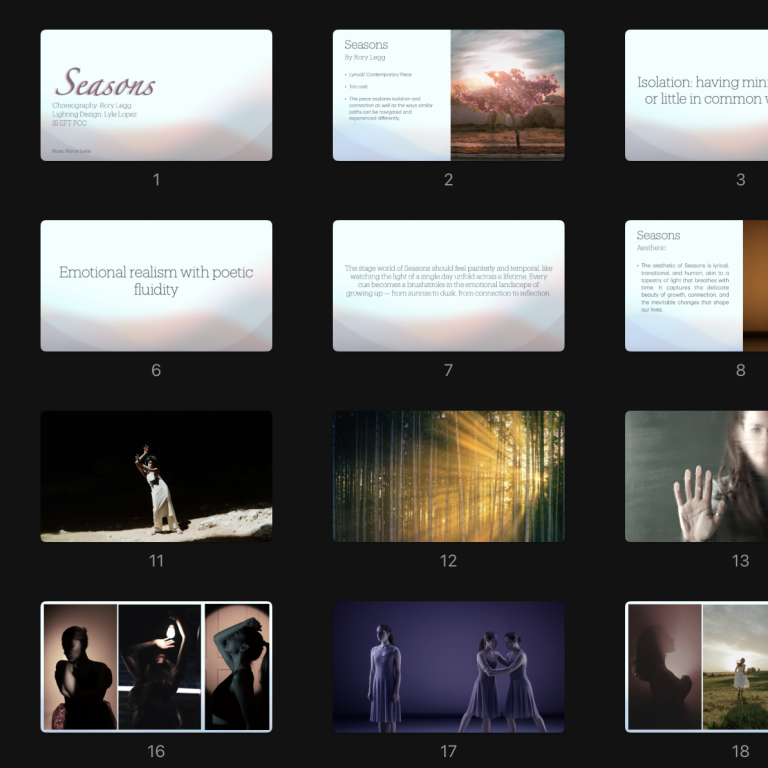Click slide 18 with girl in field
This screenshot has height=768, width=768.
coord(696,667)
